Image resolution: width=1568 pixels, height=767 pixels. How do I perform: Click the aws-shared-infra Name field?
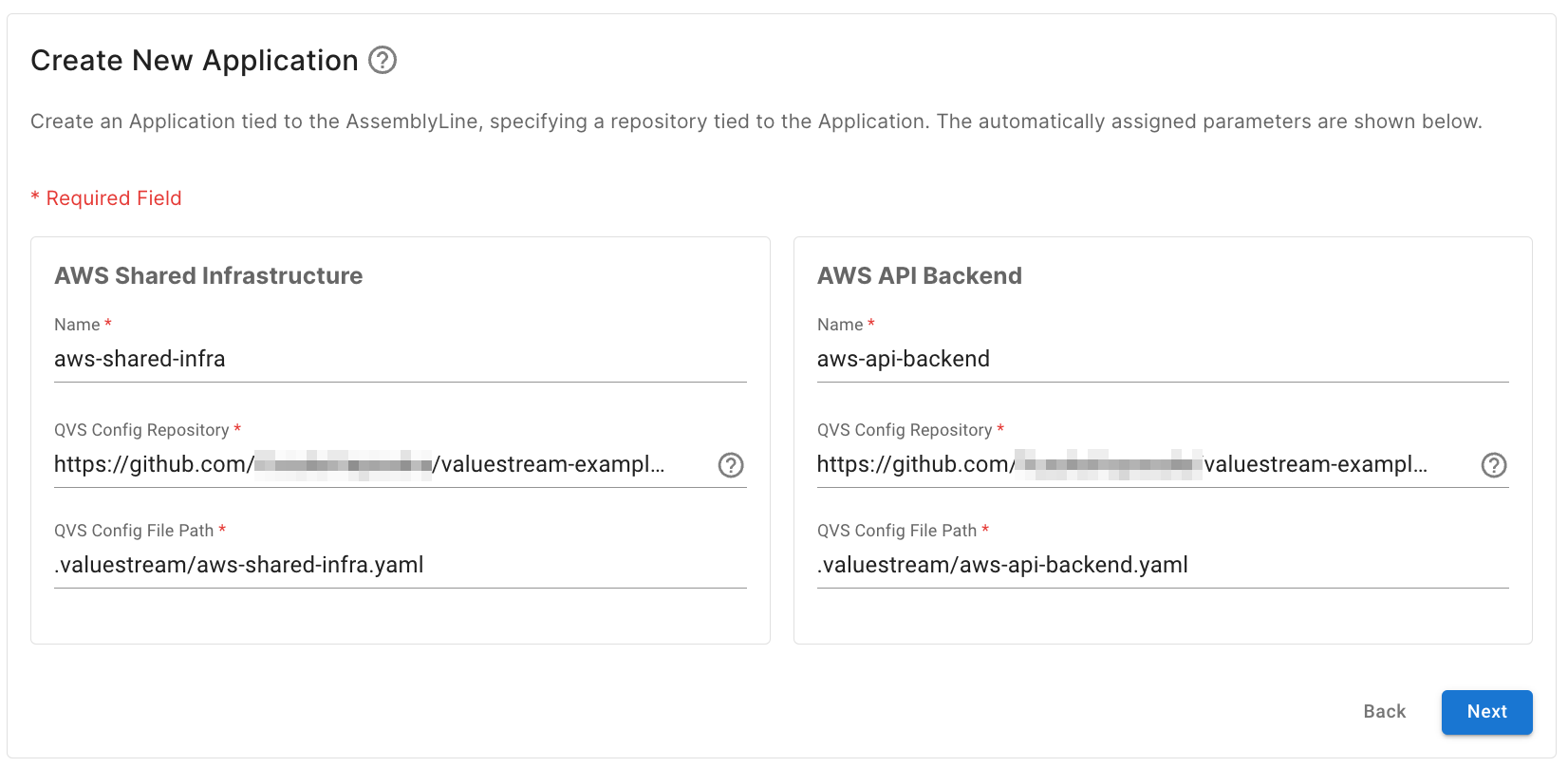click(399, 359)
